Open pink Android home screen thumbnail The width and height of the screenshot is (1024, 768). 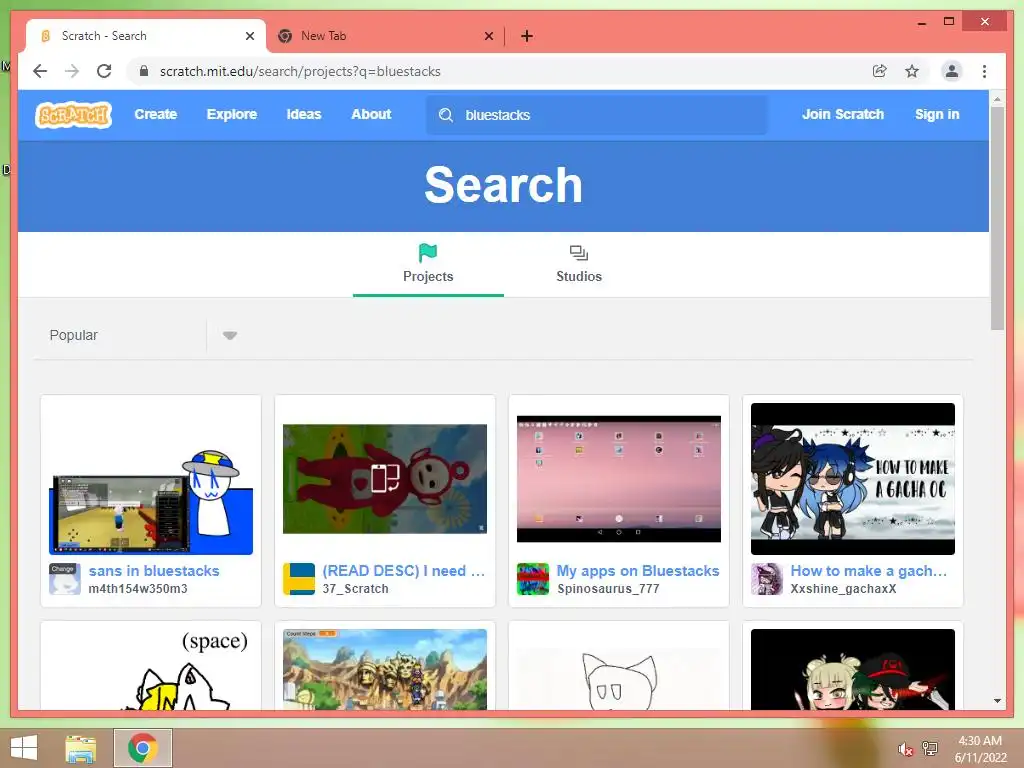[x=618, y=479]
